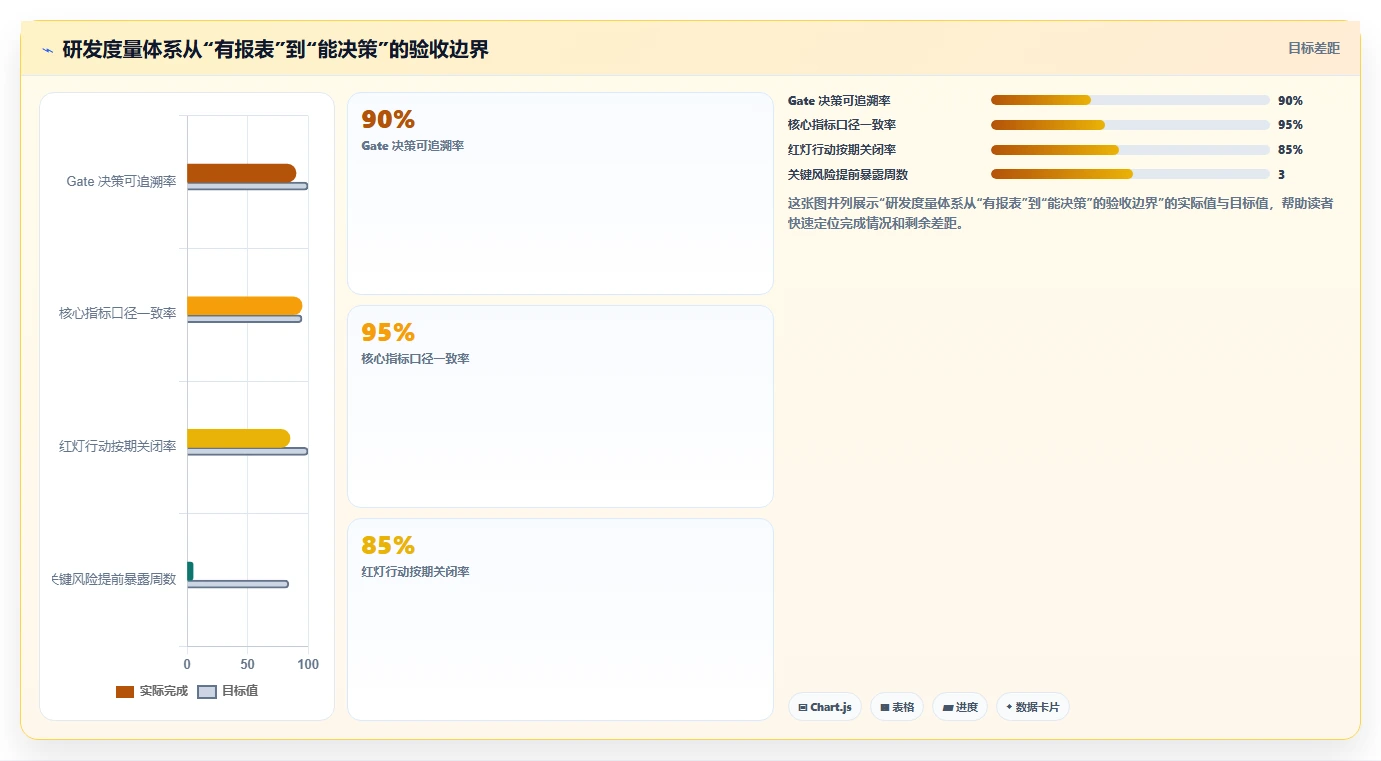Click the dashboard title 研发度量体系
Image resolution: width=1381 pixels, height=761 pixels.
click(x=276, y=49)
